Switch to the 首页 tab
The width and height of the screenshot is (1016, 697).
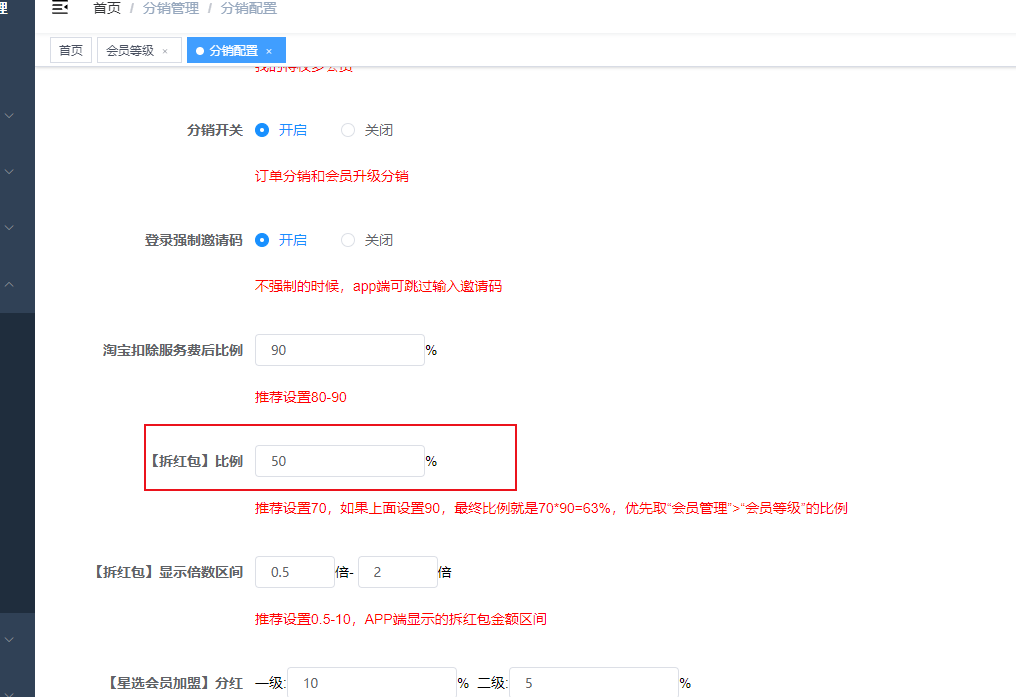tap(71, 50)
